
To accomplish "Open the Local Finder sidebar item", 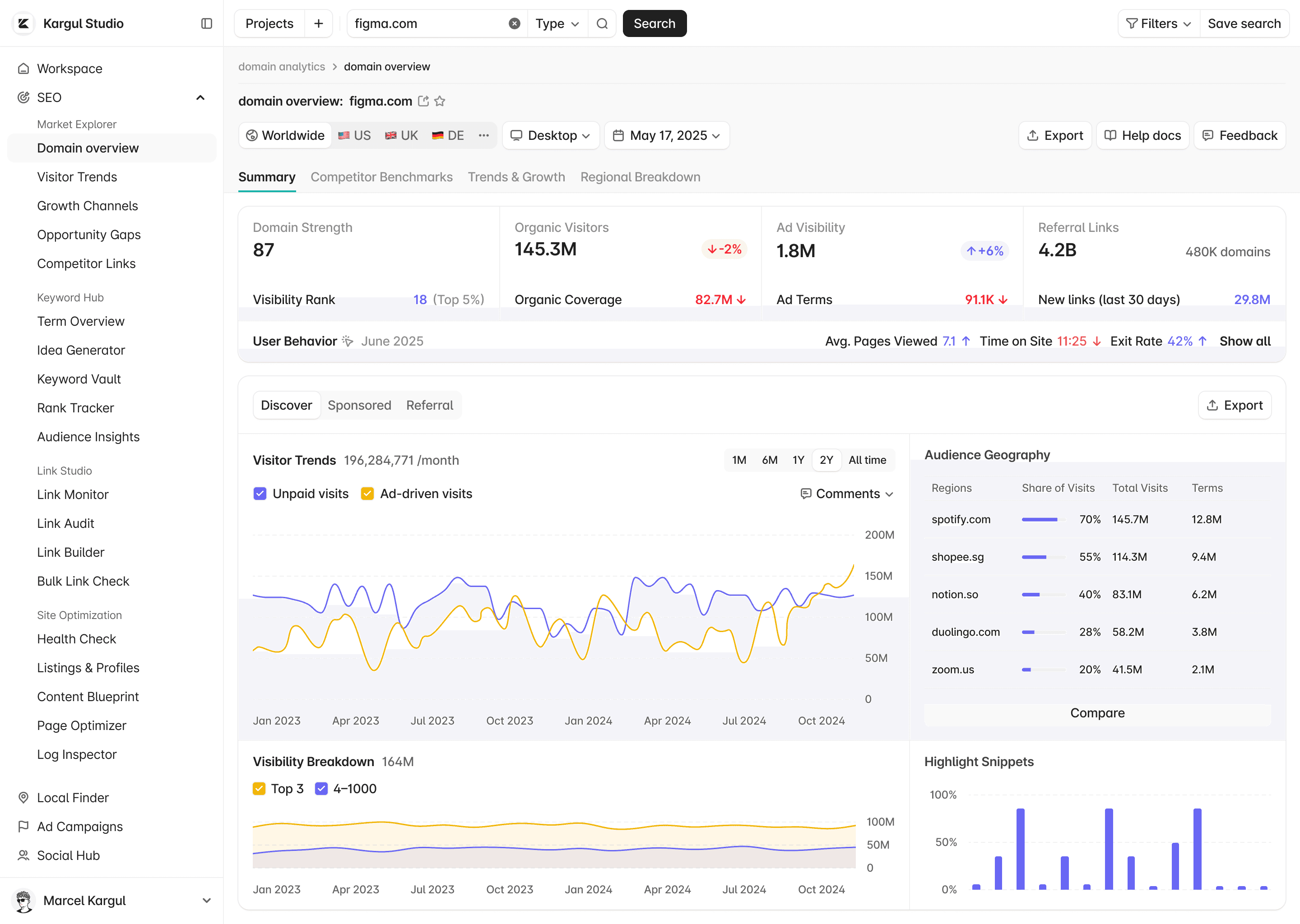I will coord(73,798).
